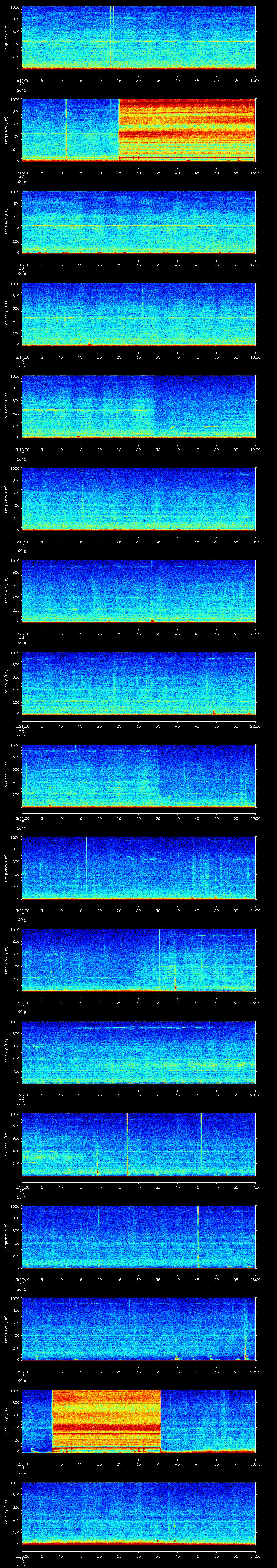Select the spectrogram plot starting at 3:14:00
Screen dimensions: 277x1568
pyautogui.click(x=139, y=38)
